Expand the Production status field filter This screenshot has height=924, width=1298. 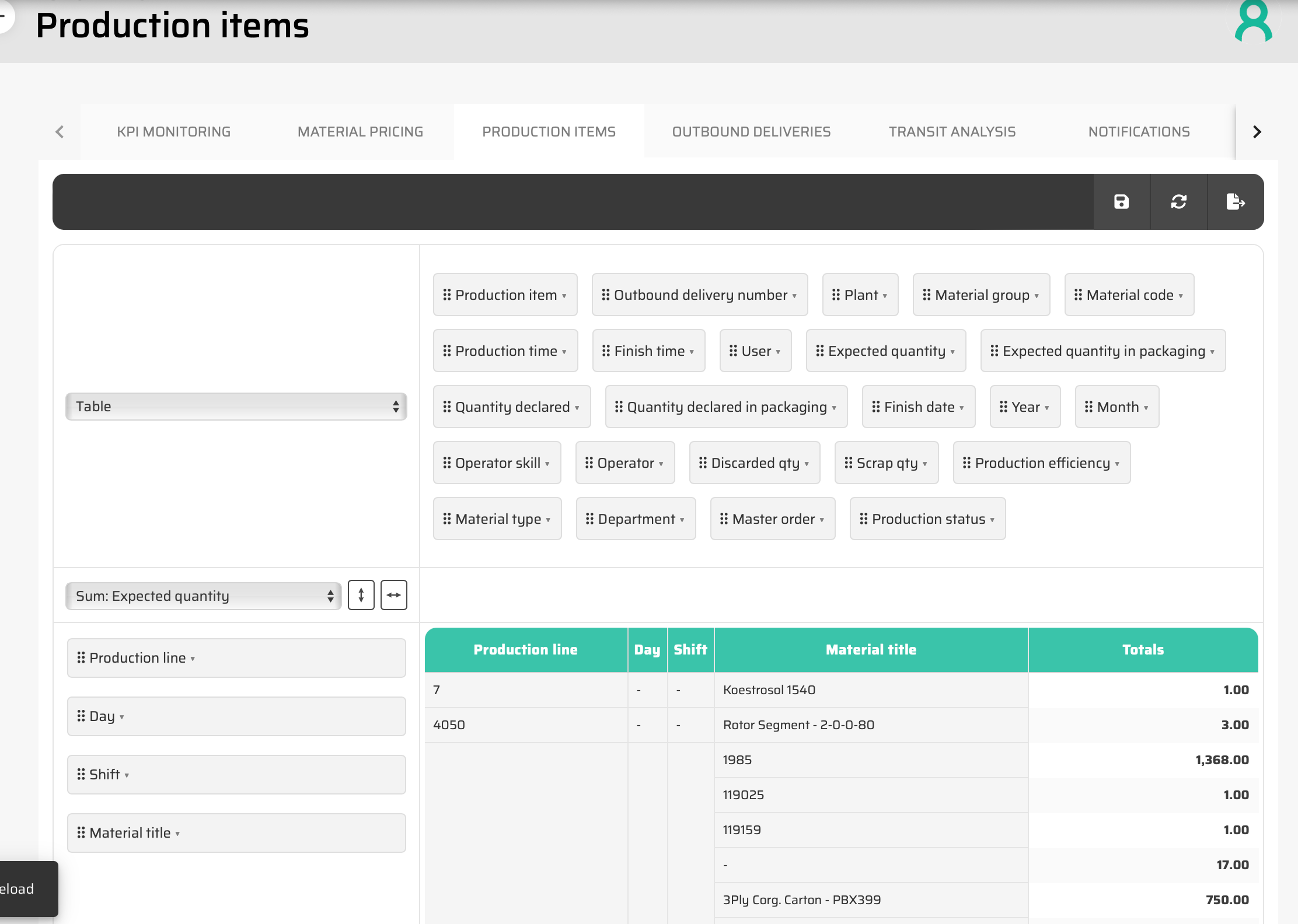tap(992, 520)
